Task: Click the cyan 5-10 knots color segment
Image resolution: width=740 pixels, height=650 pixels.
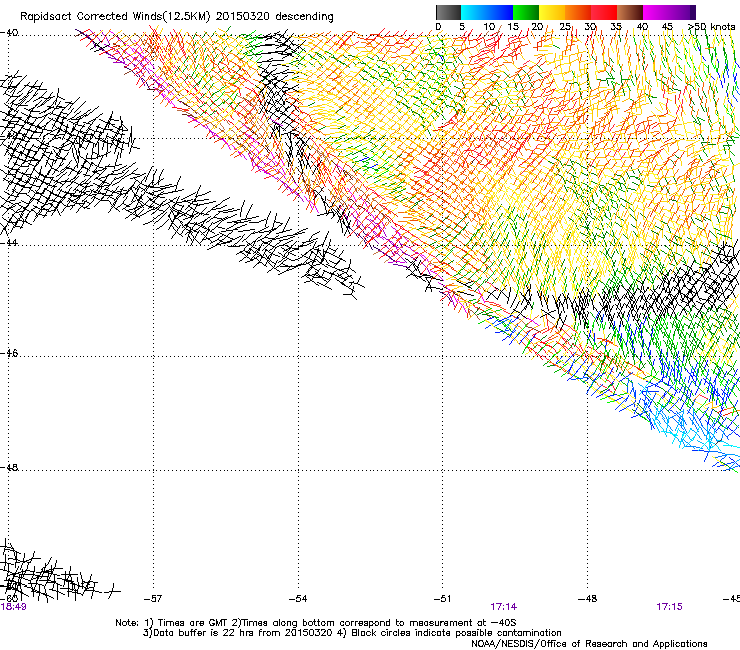Action: (474, 12)
